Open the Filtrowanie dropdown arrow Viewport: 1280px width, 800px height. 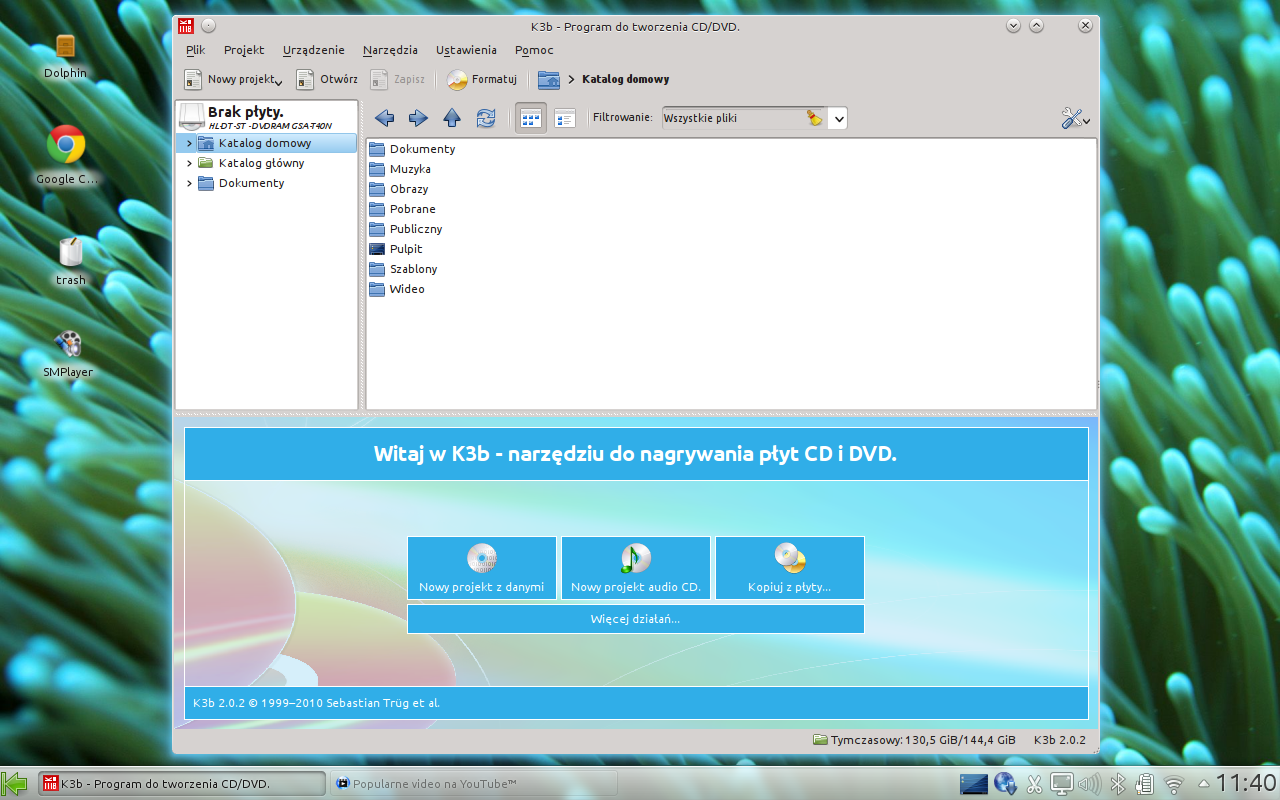[x=838, y=118]
